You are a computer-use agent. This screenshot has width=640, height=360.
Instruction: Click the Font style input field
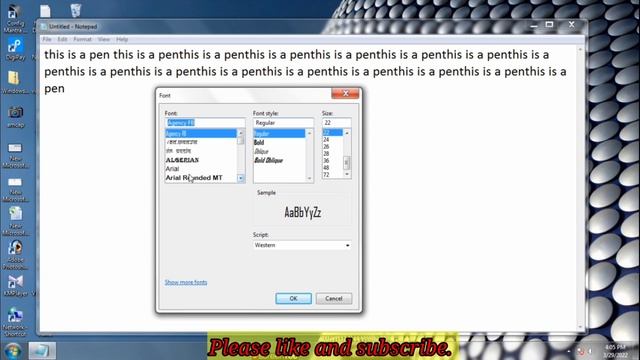283,122
